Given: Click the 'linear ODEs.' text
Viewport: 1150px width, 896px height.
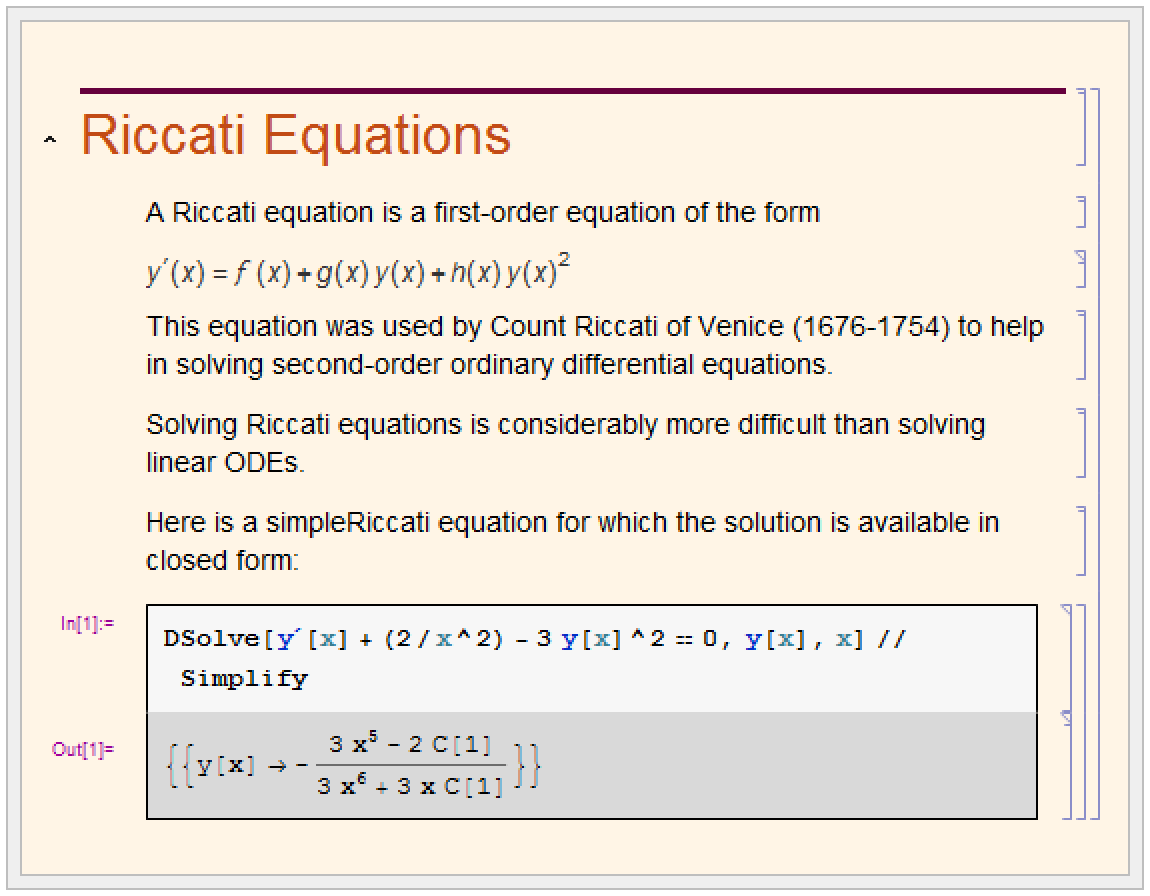Looking at the screenshot, I should point(225,463).
